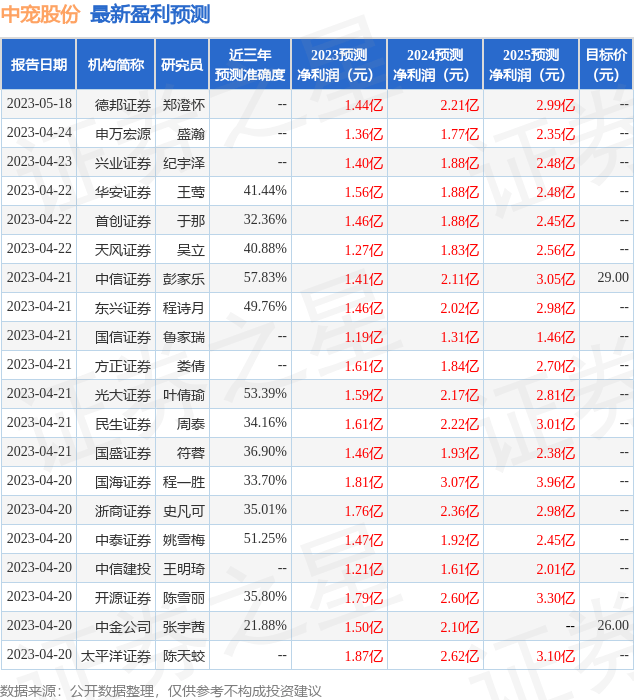Click the 2.99亿 forecast value in 德邦证券 row
Screen dimensions: 634x700
click(x=556, y=105)
